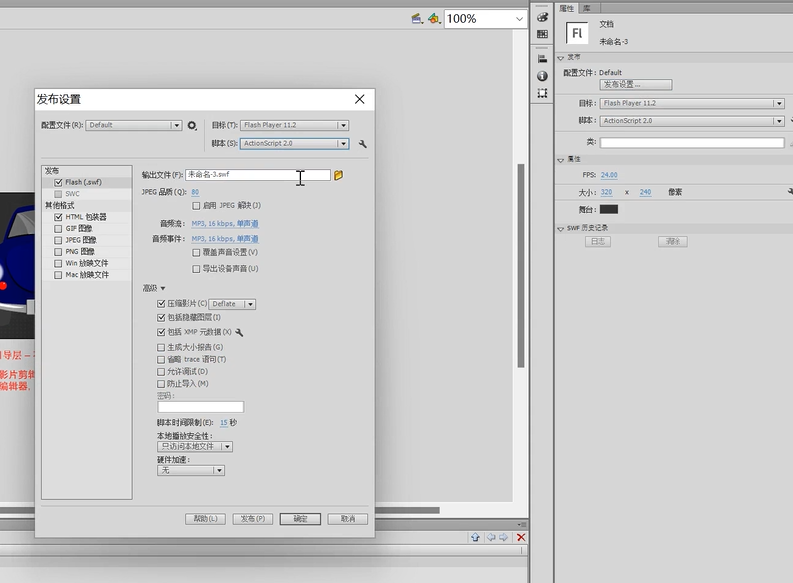Enable protect from import checkbox
This screenshot has height=583, width=793.
pyautogui.click(x=161, y=384)
